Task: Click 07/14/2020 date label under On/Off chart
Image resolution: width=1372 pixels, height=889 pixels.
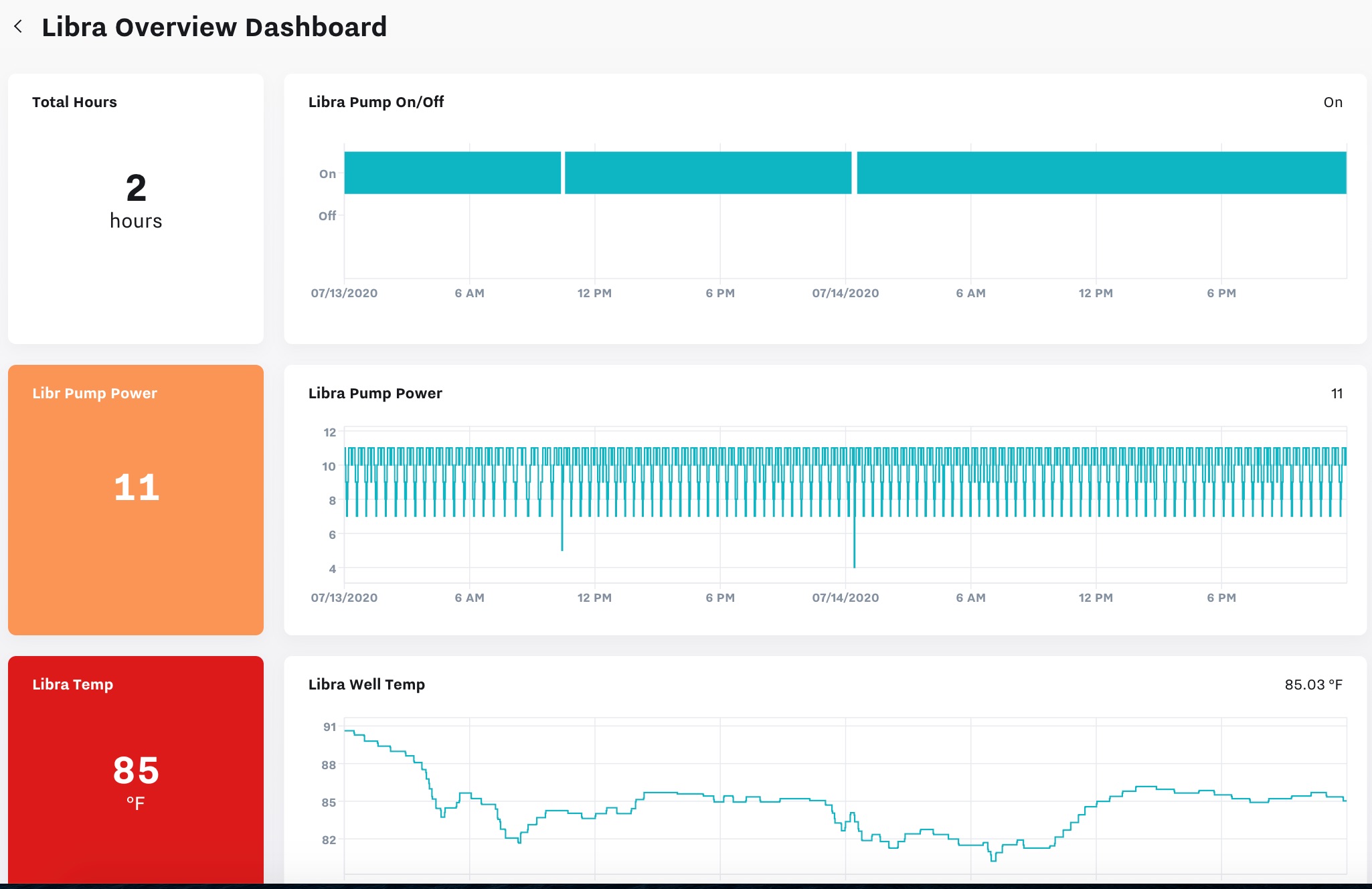Action: click(845, 293)
